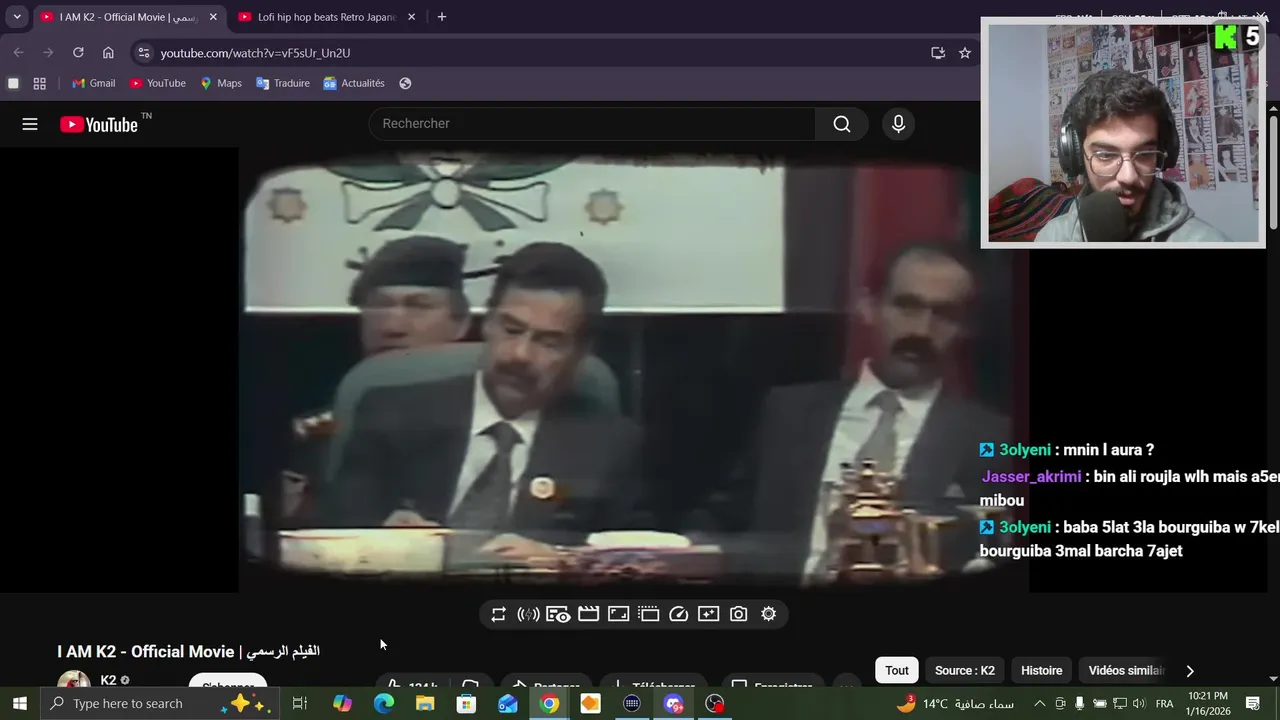Screen dimensions: 1280x720
Task: Click the page vertical scrollbar down arrow
Action: 1273,678
